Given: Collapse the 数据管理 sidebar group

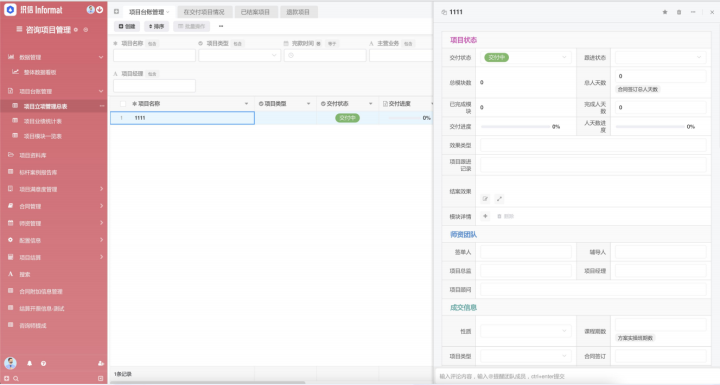Looking at the screenshot, I should (101, 57).
